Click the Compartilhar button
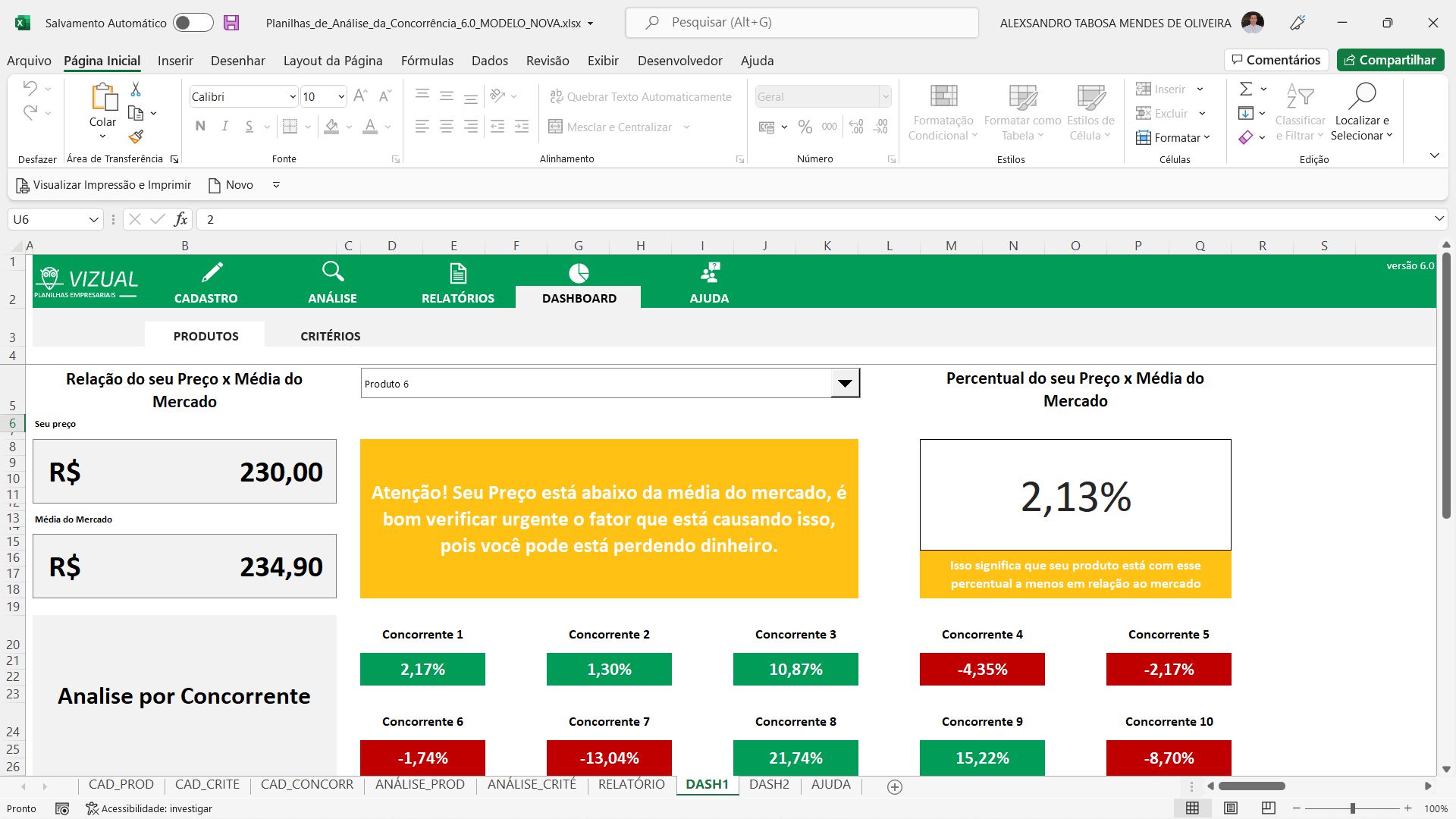 point(1390,60)
